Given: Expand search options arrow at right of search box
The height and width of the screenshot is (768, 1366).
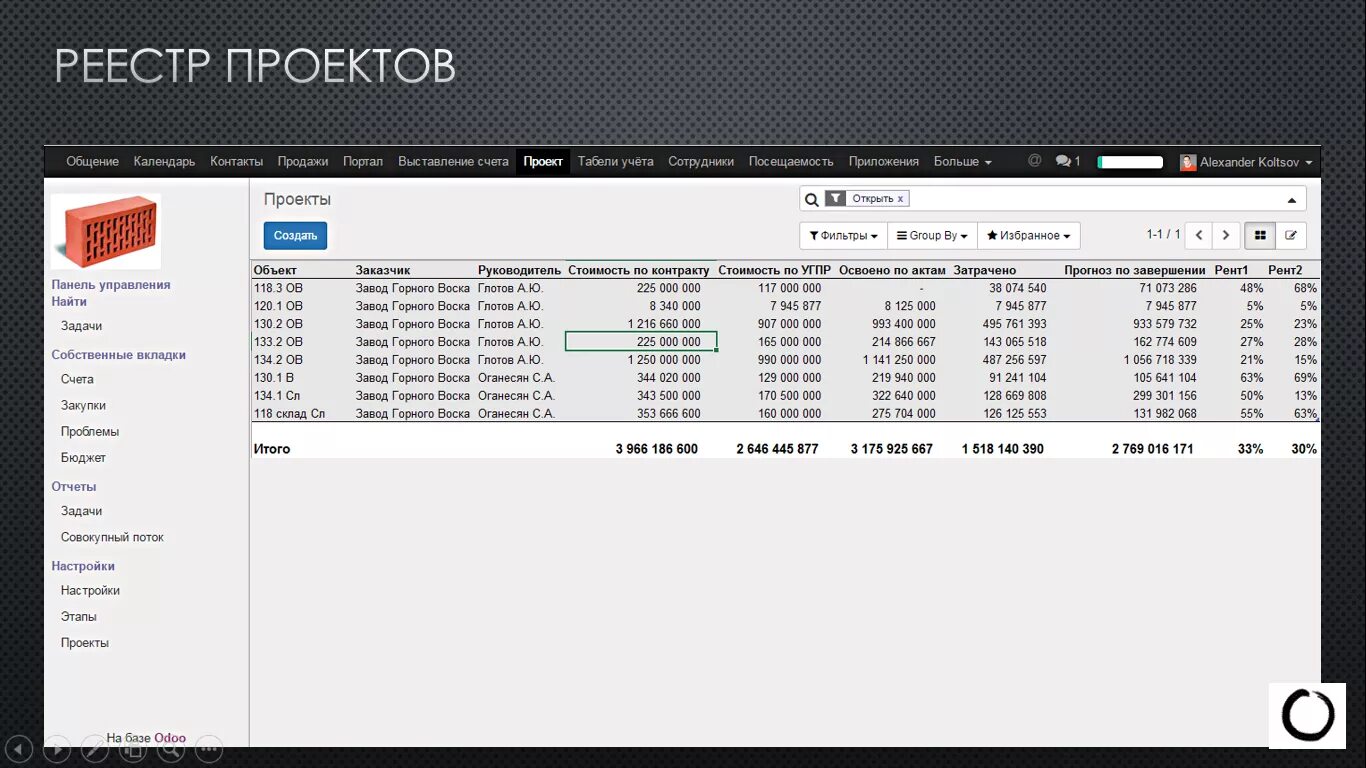Looking at the screenshot, I should point(1291,199).
